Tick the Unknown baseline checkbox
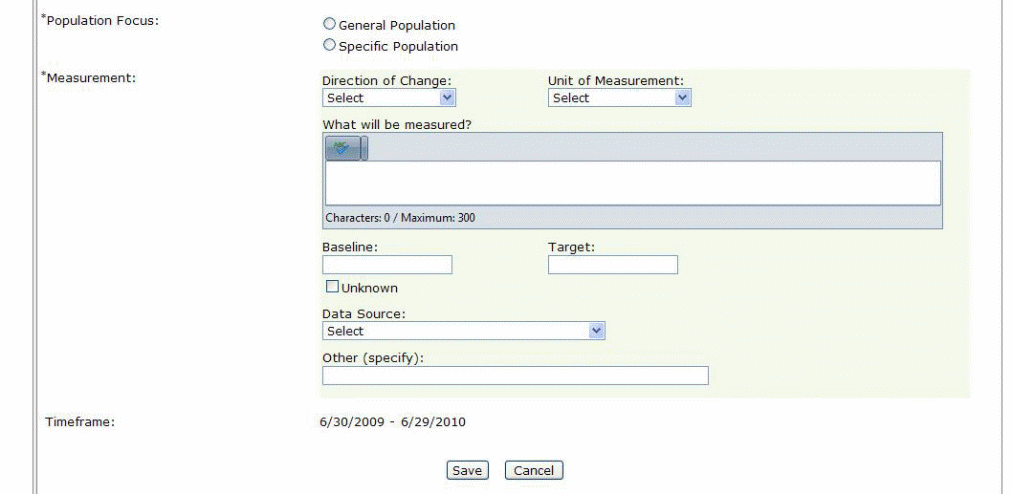This screenshot has width=1012, height=494. click(329, 288)
